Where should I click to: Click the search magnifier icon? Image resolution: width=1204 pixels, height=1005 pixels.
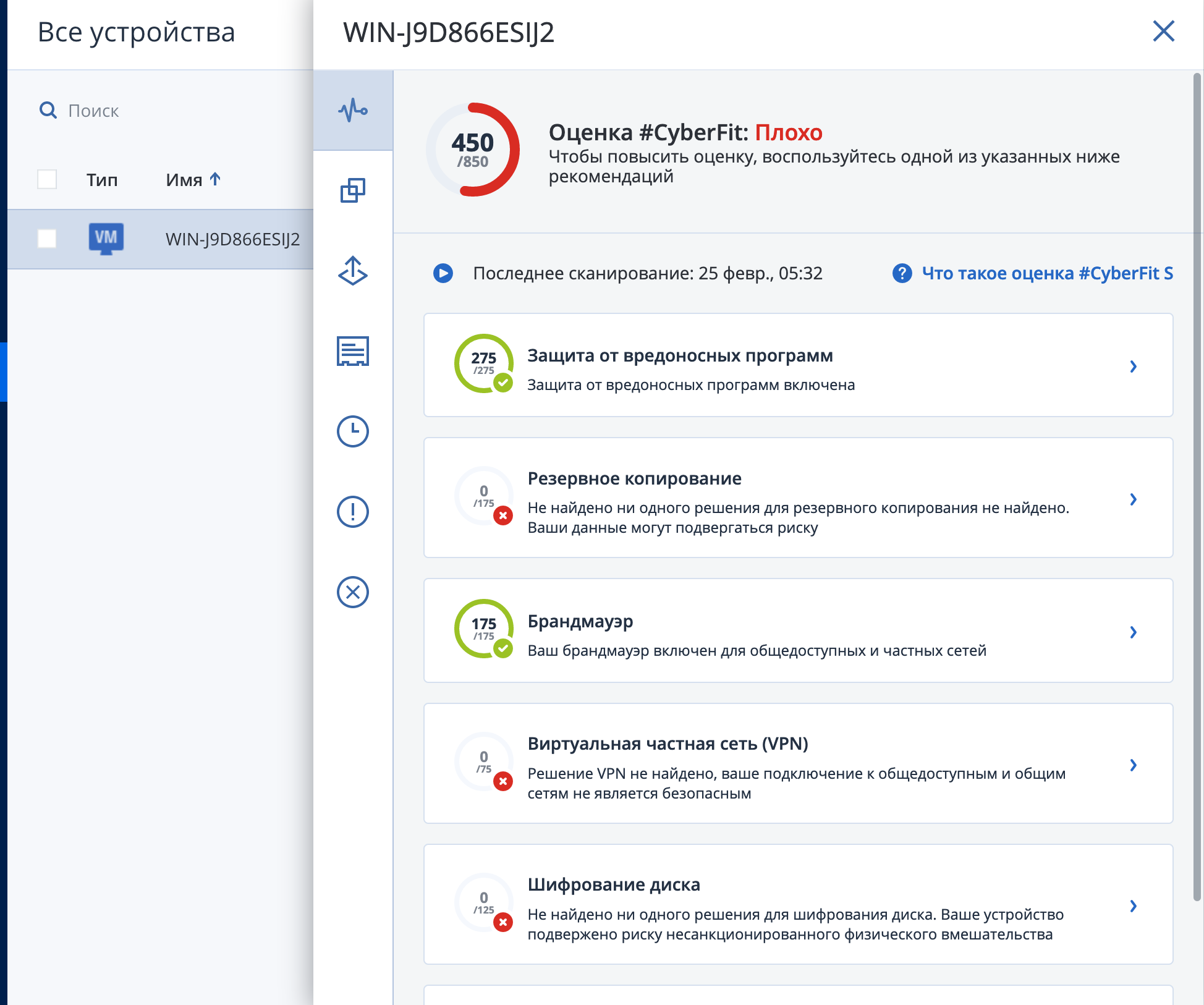coord(48,111)
